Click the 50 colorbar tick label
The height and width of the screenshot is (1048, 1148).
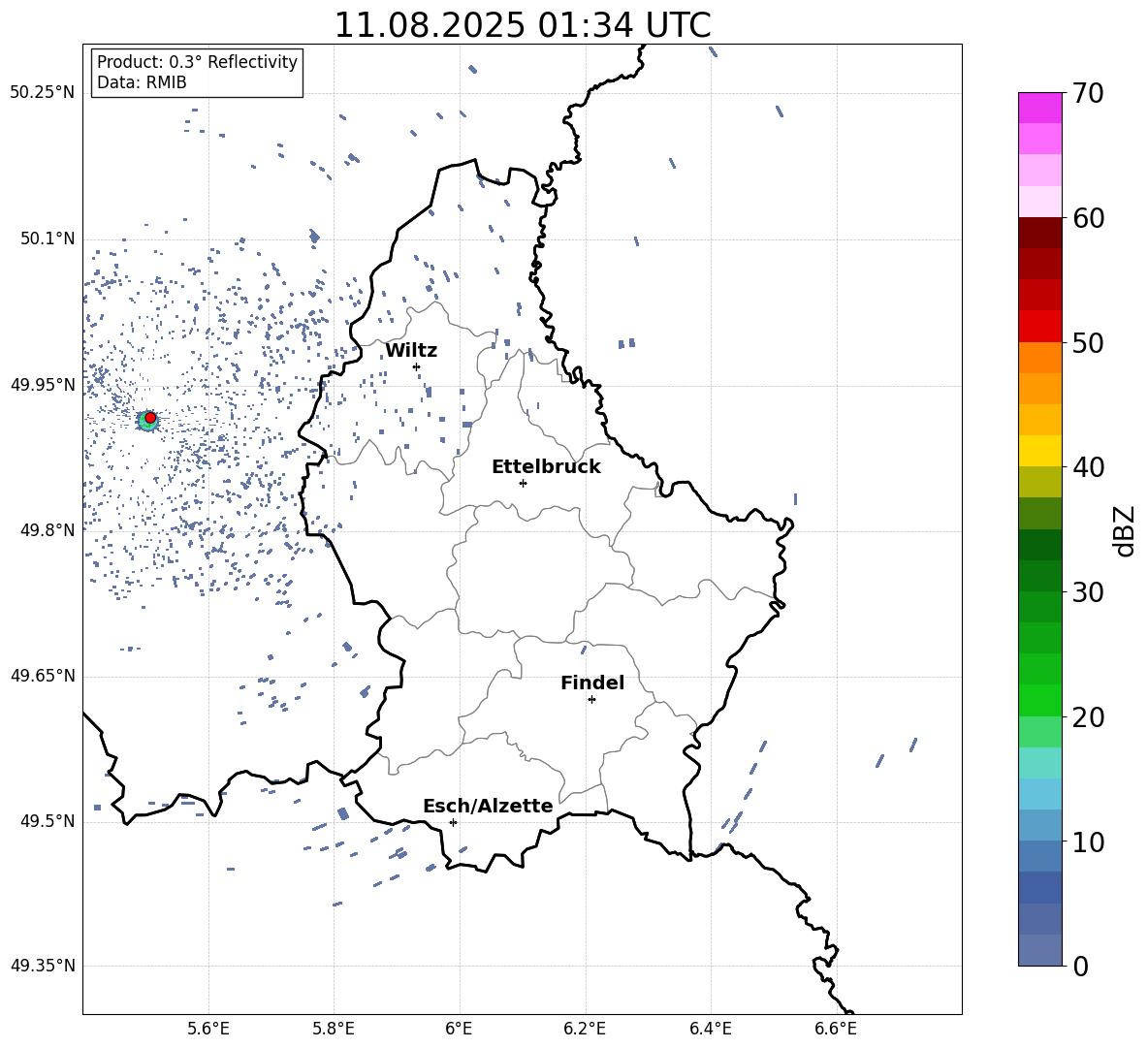[x=1088, y=343]
